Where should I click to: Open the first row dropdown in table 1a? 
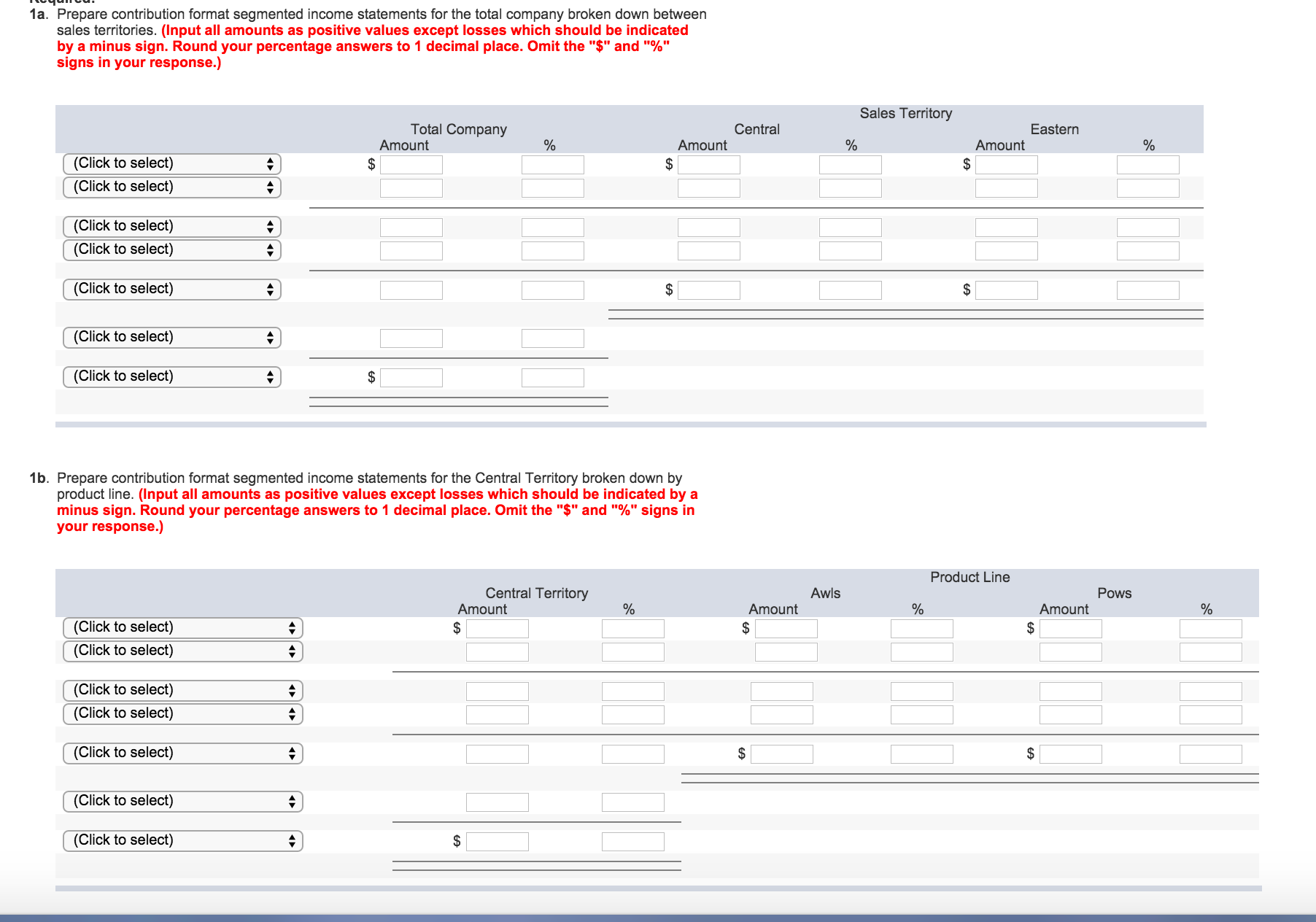pyautogui.click(x=171, y=163)
